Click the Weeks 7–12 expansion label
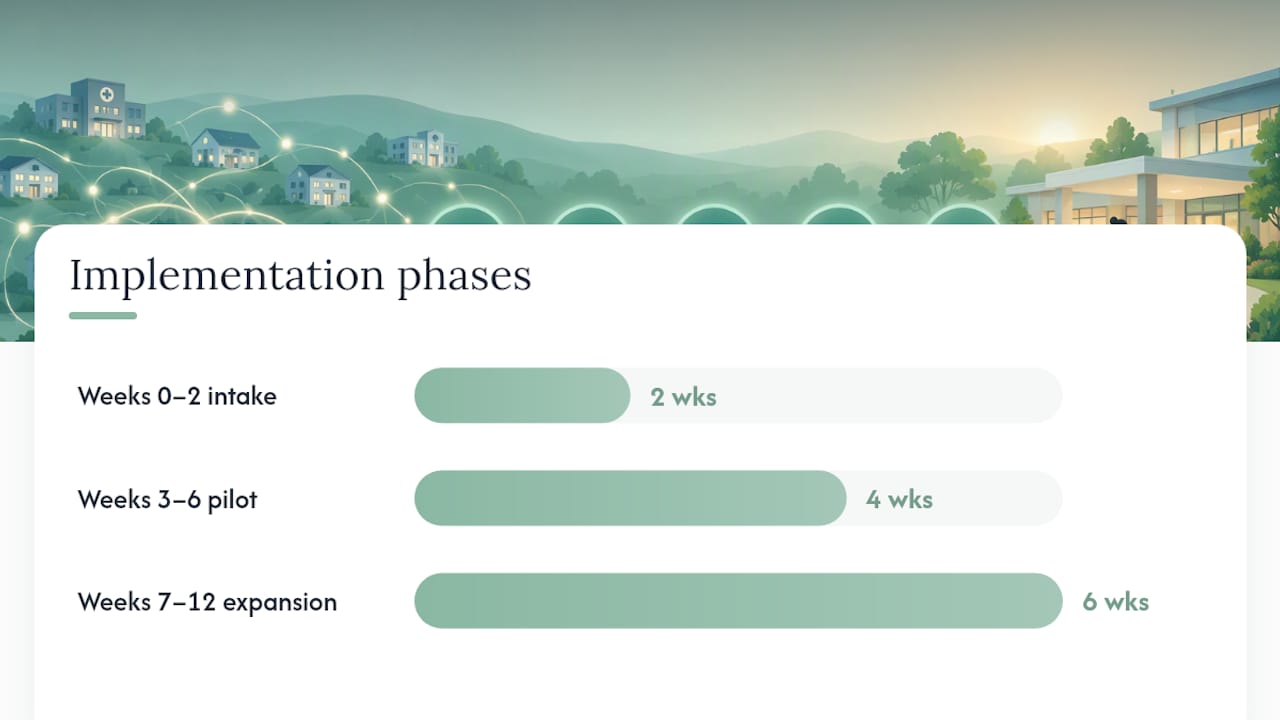 point(207,602)
